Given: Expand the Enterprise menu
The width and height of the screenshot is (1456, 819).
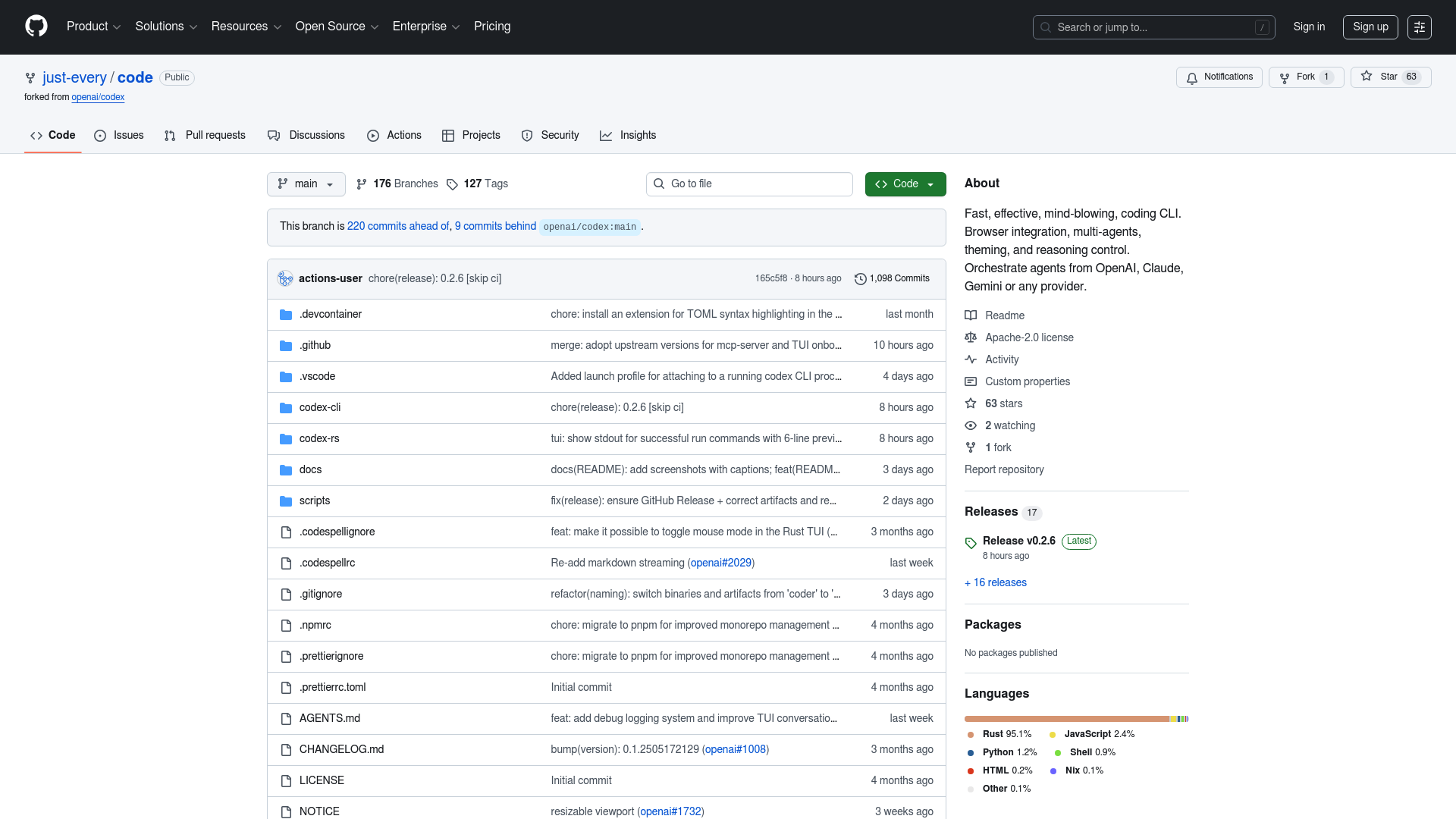Looking at the screenshot, I should pos(426,27).
